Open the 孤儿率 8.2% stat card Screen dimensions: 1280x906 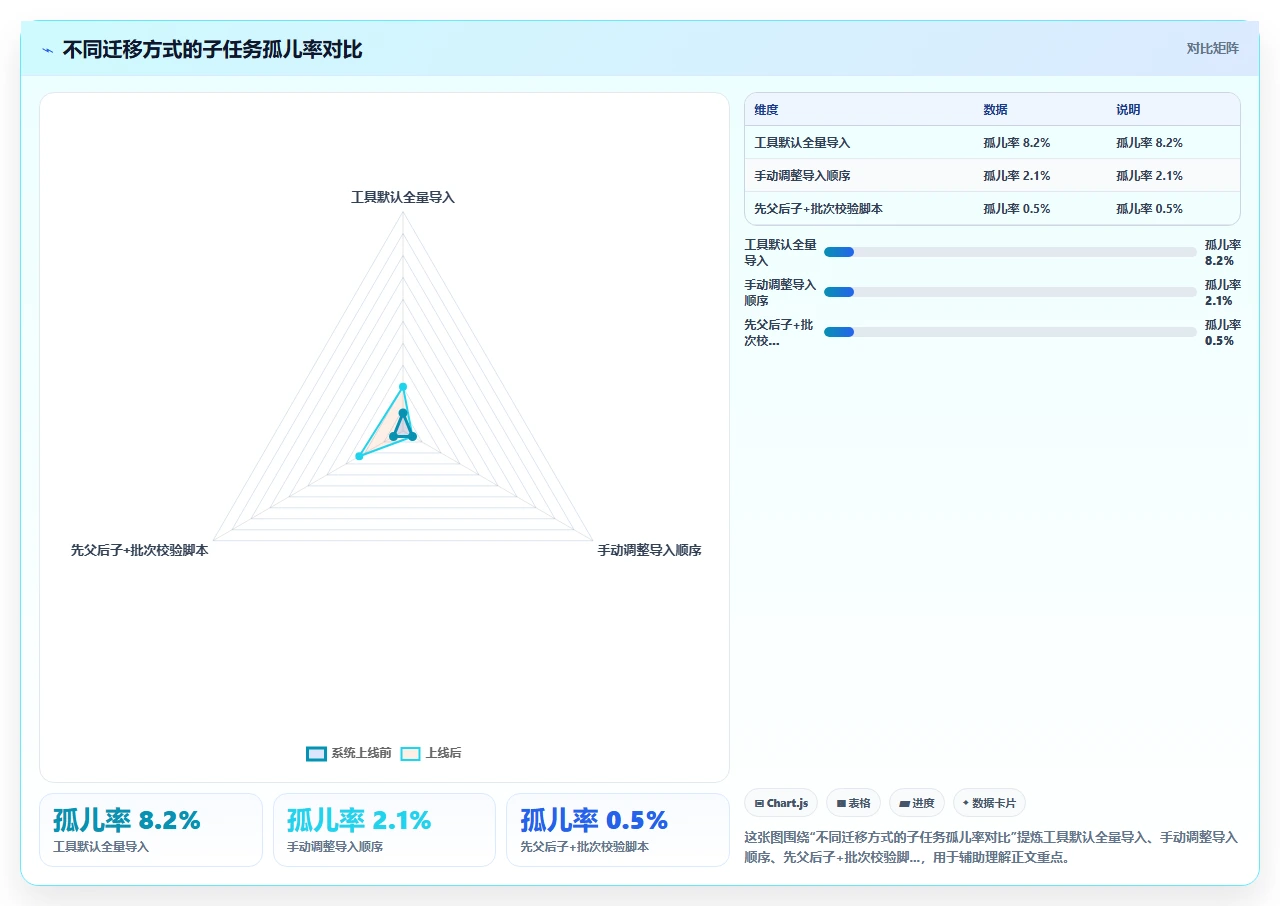click(151, 830)
